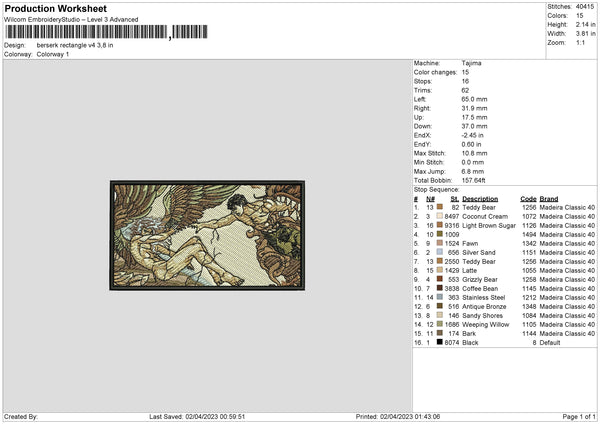Viewport: 600px width, 424px height.
Task: Click Total Bobbin value 157.64ft
Action: point(473,180)
